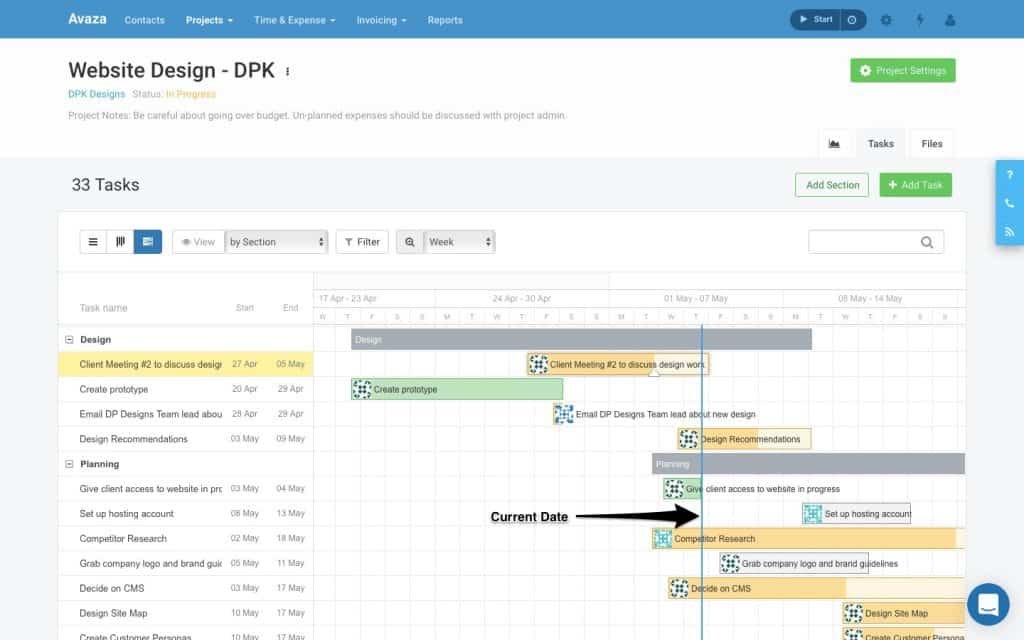Image resolution: width=1024 pixels, height=640 pixels.
Task: Switch to the columns view icon beside list view
Action: tap(121, 241)
